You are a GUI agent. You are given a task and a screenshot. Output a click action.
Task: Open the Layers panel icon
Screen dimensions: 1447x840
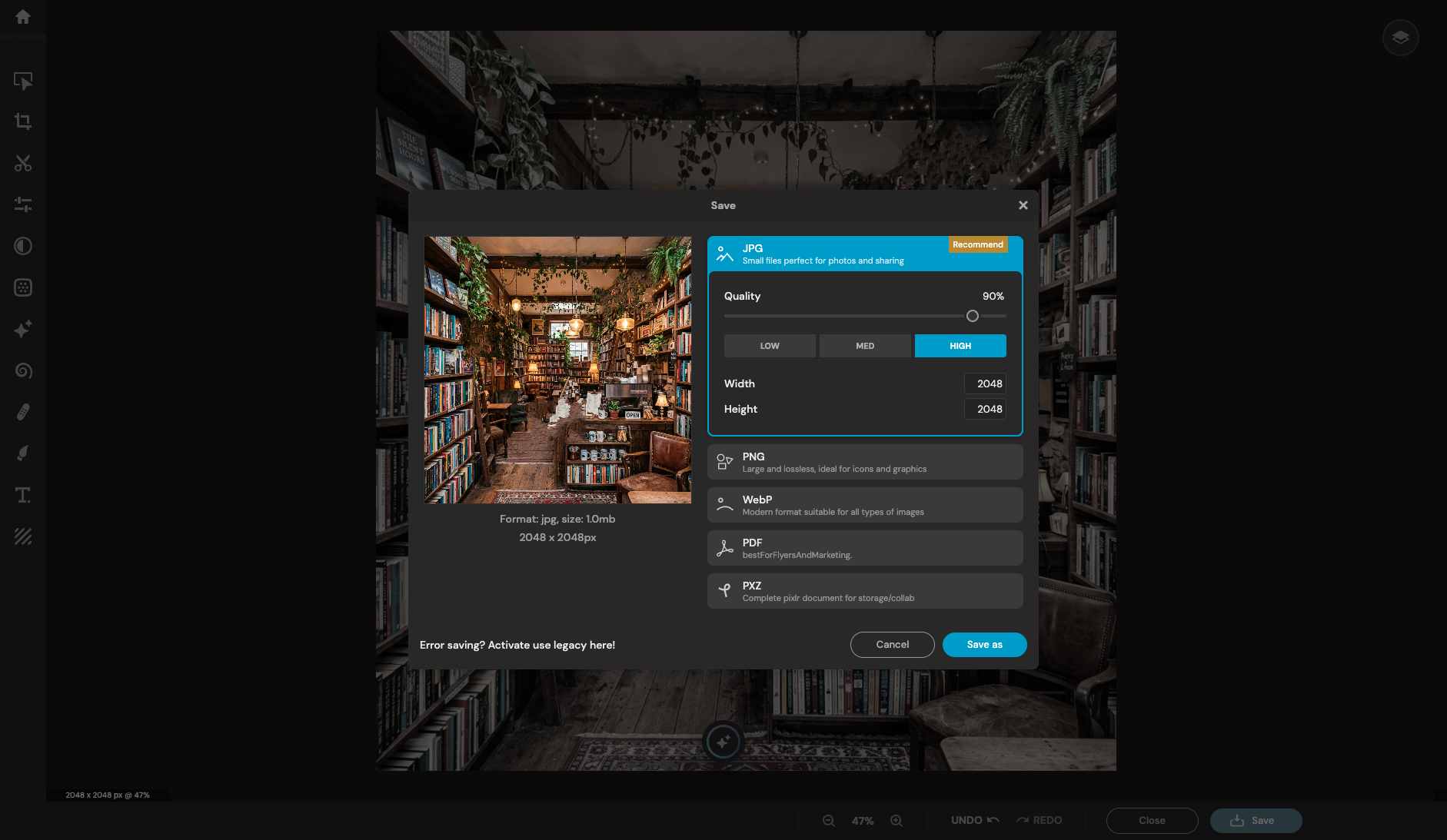pyautogui.click(x=1400, y=38)
